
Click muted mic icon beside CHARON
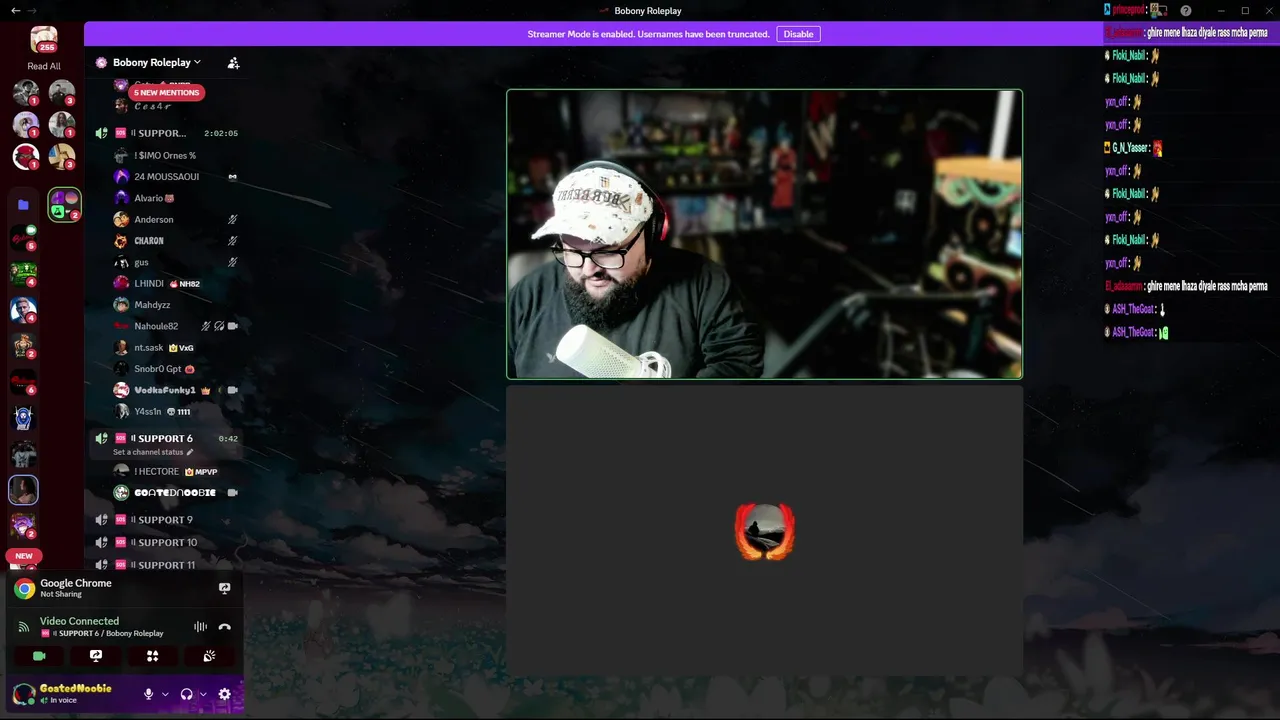tap(232, 241)
